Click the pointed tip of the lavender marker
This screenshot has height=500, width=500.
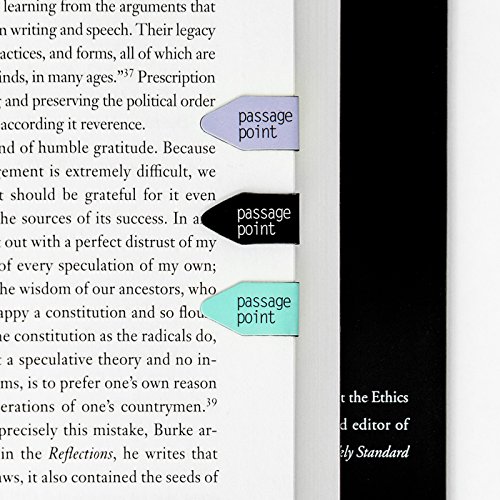coord(204,123)
